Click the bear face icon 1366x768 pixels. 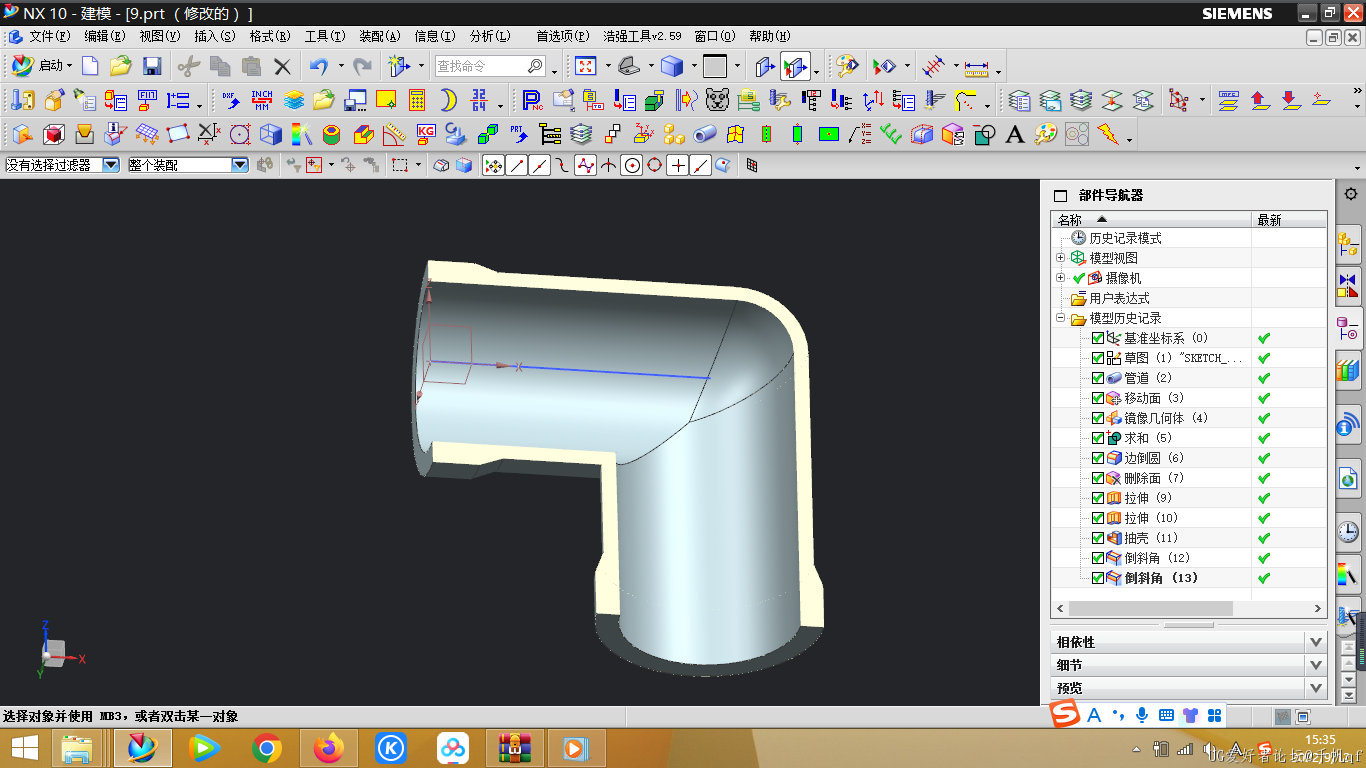(x=717, y=100)
